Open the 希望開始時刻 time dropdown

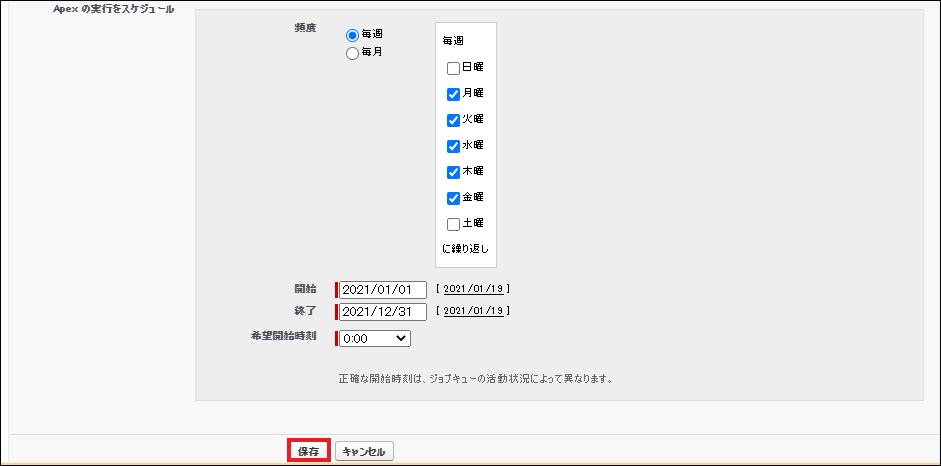point(375,339)
